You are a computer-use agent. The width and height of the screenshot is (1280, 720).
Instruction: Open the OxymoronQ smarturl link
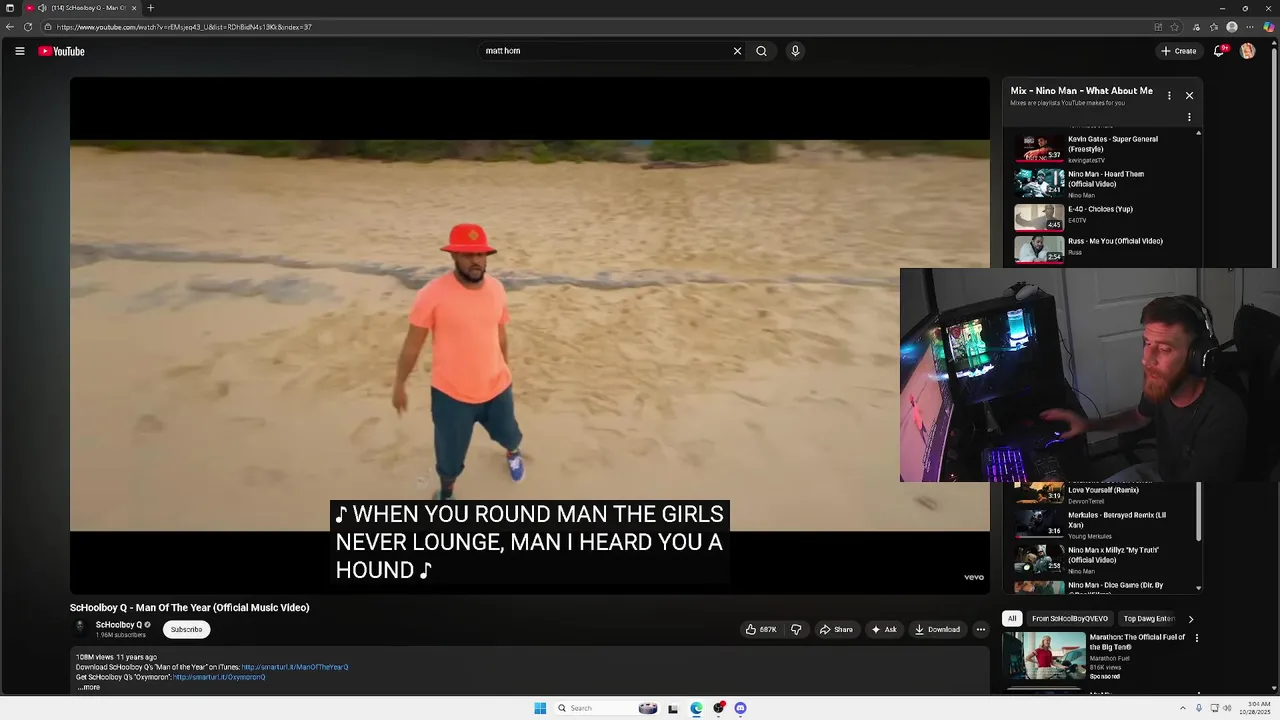pyautogui.click(x=219, y=677)
